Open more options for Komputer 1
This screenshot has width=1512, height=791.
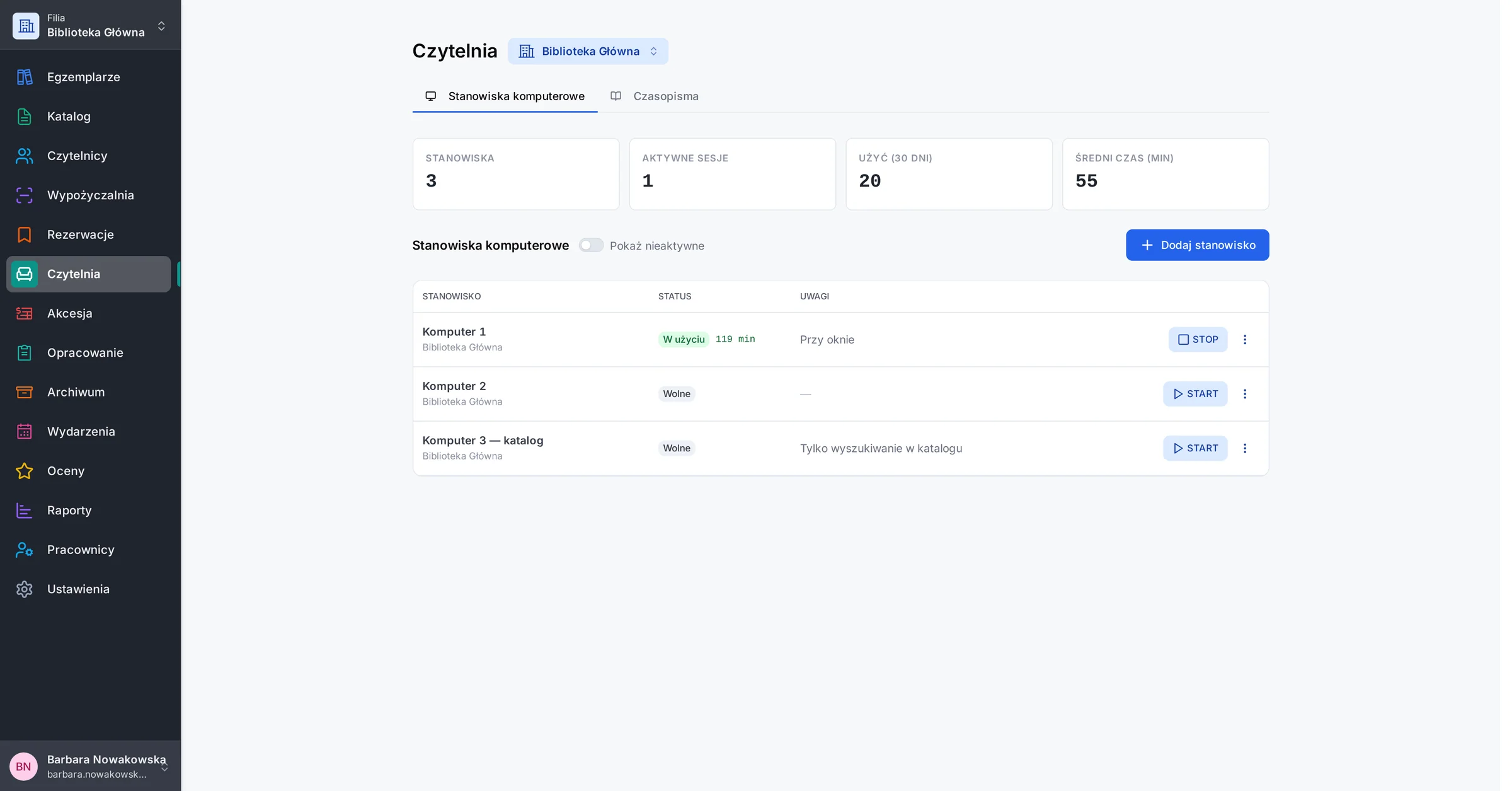(1245, 340)
